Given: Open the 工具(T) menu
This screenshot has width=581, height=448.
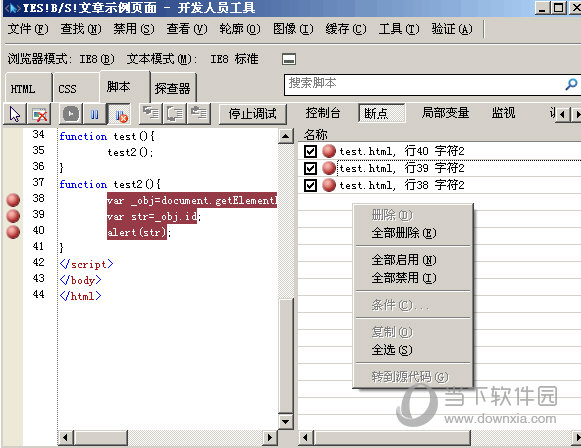Looking at the screenshot, I should pyautogui.click(x=399, y=29).
